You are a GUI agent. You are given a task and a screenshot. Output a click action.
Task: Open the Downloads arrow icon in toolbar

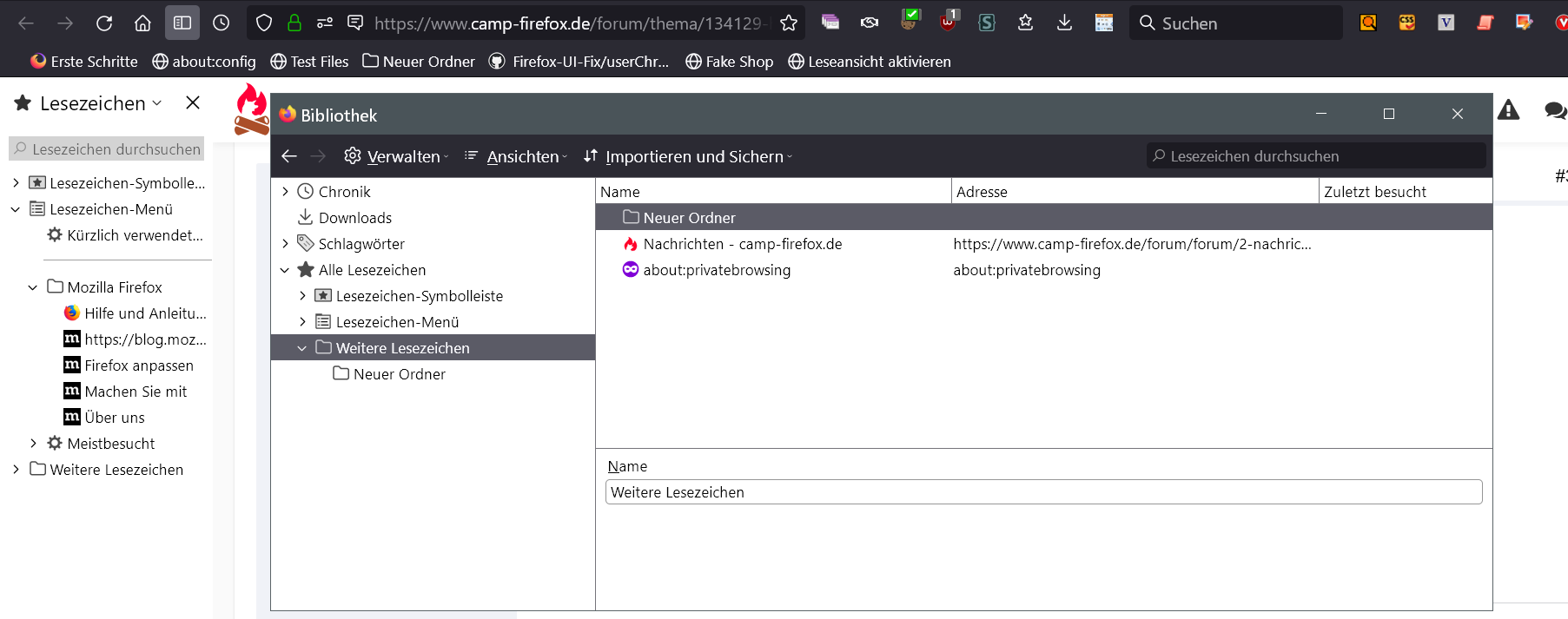coord(1064,23)
